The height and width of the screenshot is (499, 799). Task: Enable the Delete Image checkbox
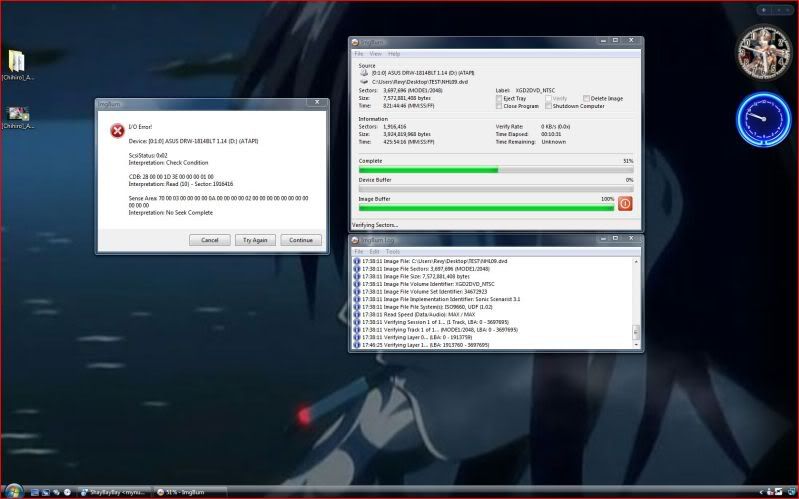pyautogui.click(x=586, y=98)
